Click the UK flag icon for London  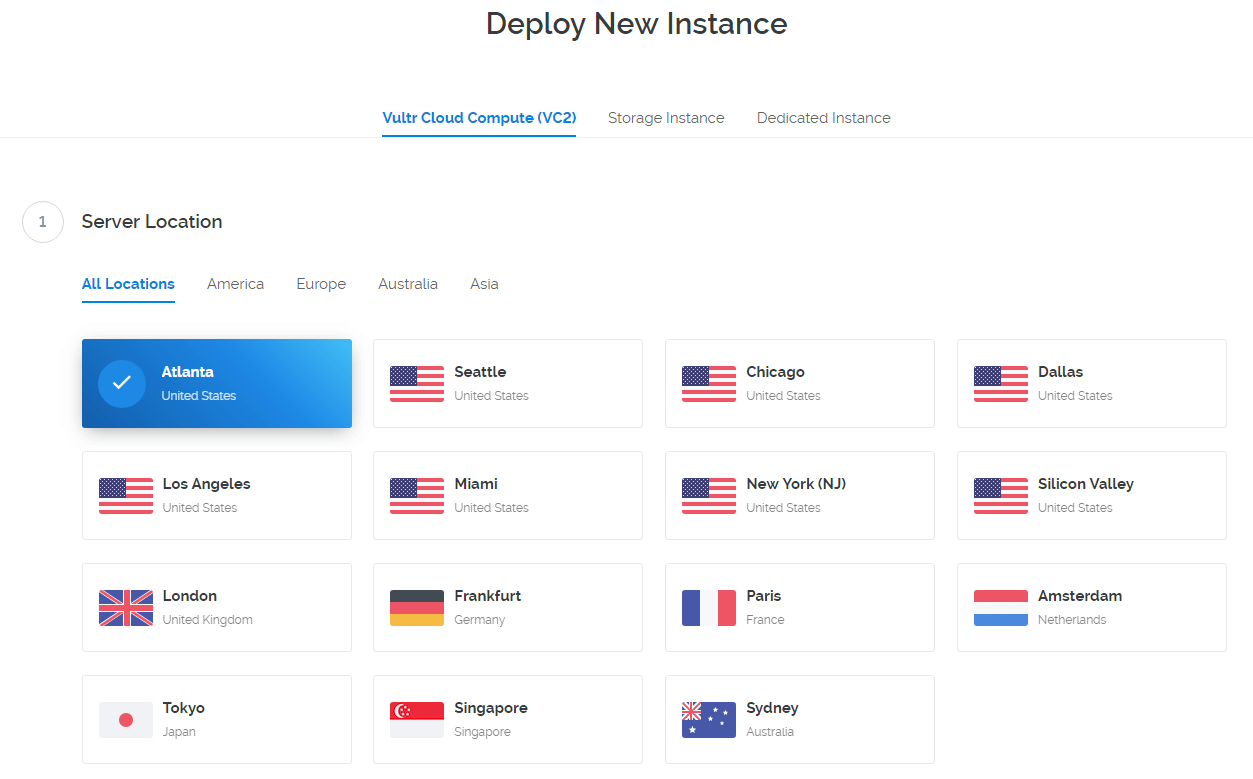[126, 608]
